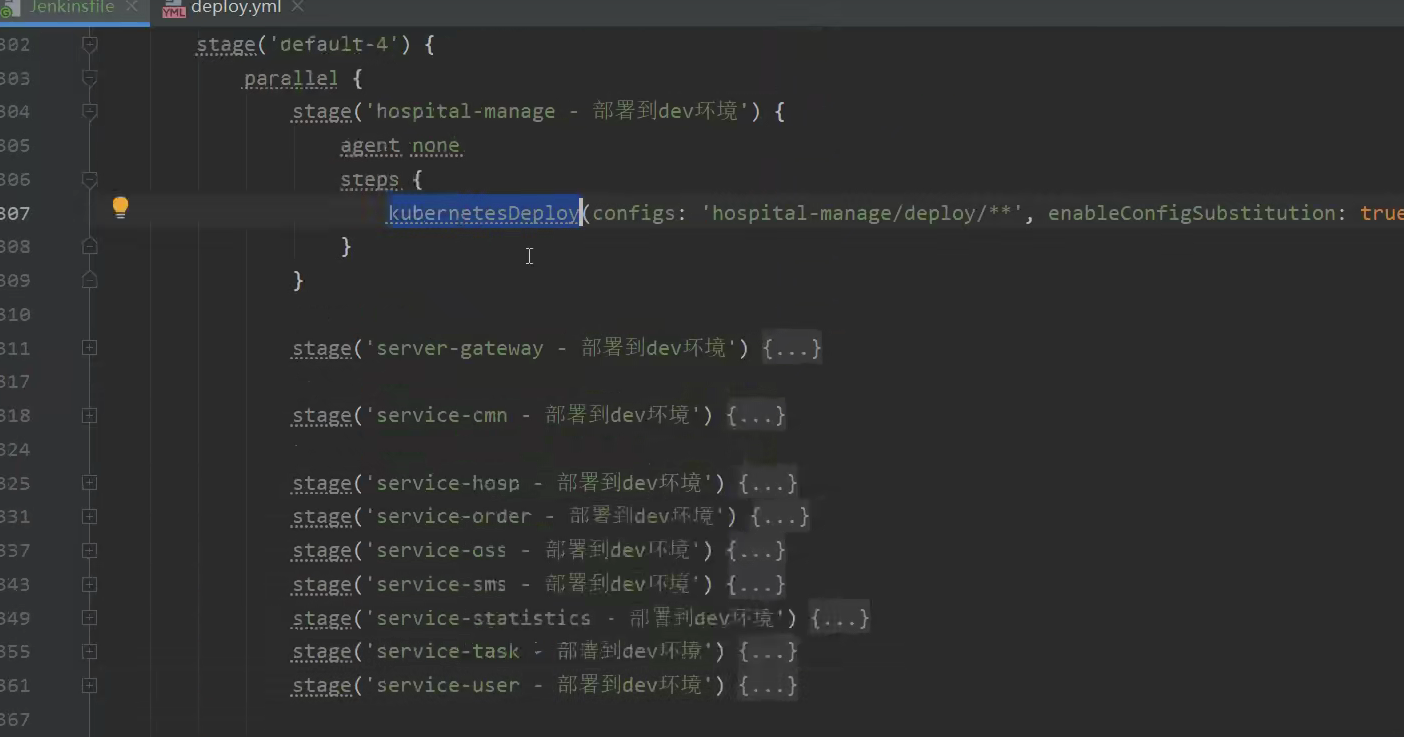Screen dimensions: 1404x737
Task: Click the 'steps' keyword
Action: coord(370,180)
